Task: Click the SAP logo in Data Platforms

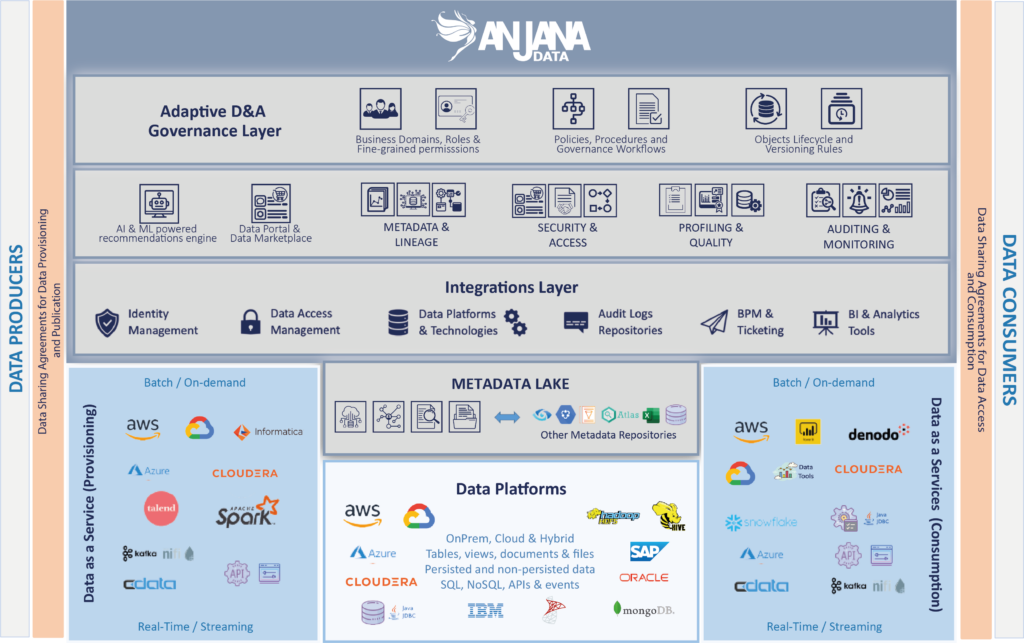Action: [x=648, y=551]
